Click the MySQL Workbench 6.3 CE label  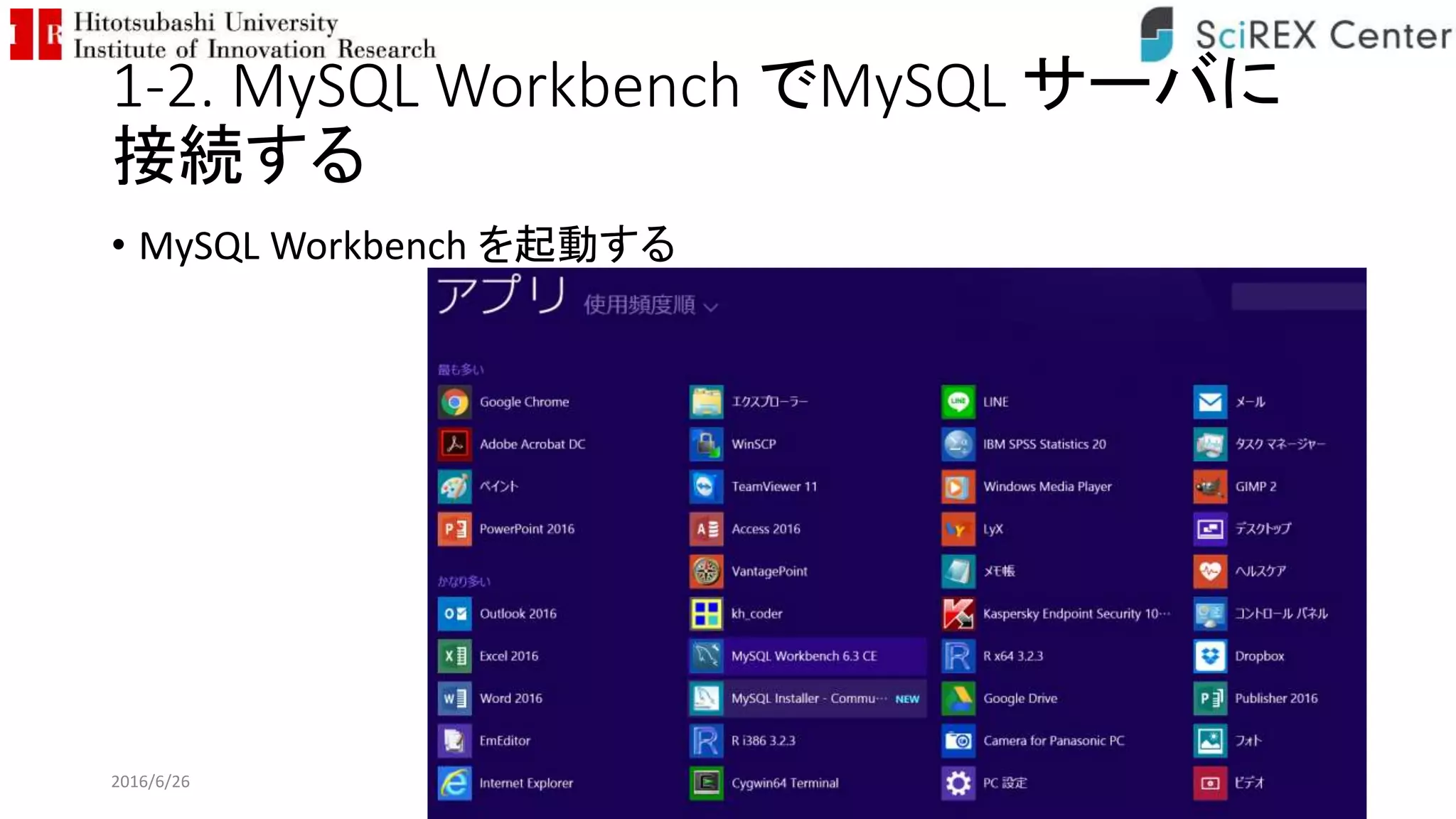(x=804, y=656)
